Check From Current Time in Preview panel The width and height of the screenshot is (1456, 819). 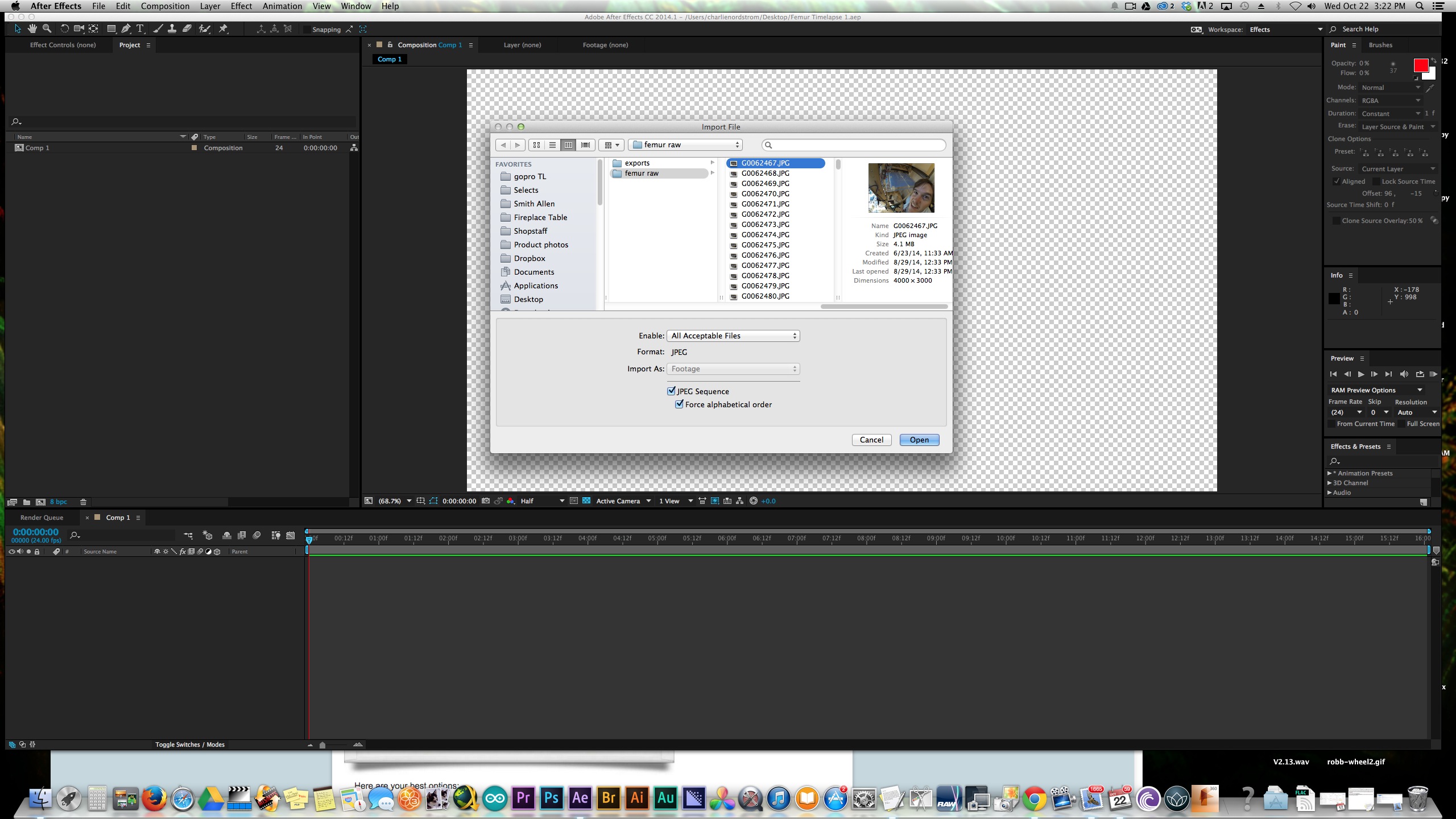[1331, 424]
